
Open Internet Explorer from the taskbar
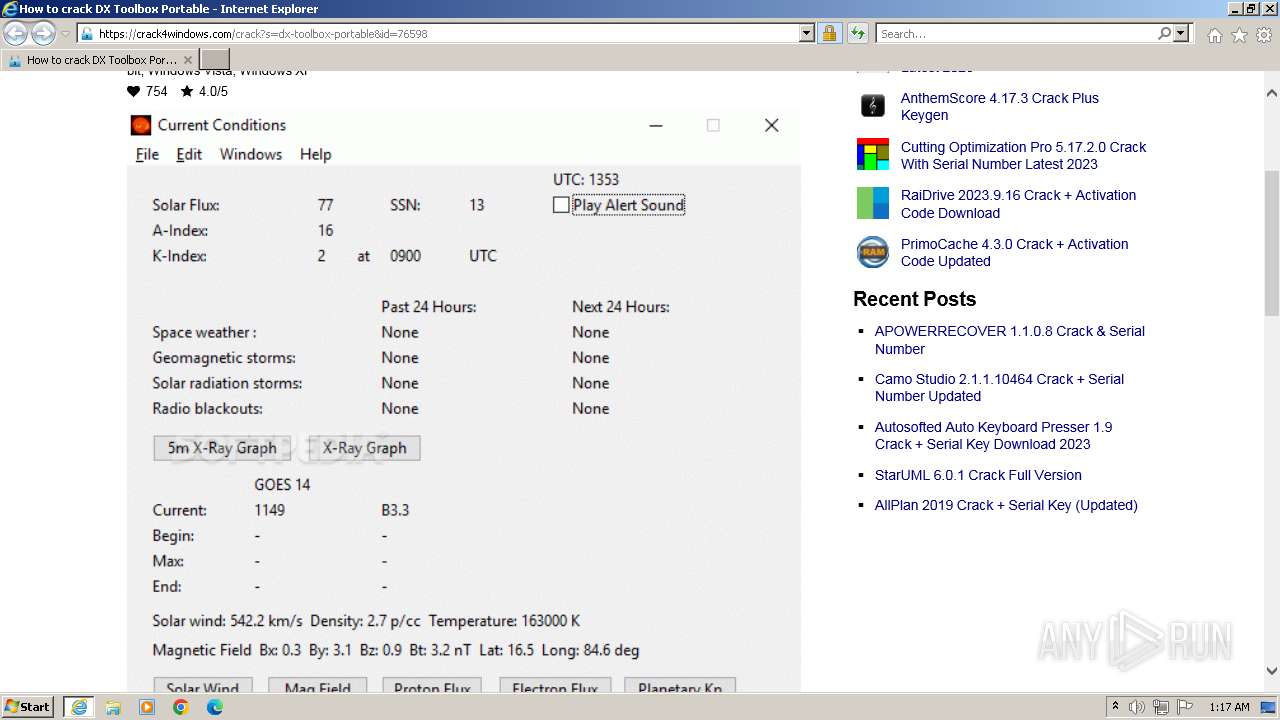coord(78,707)
